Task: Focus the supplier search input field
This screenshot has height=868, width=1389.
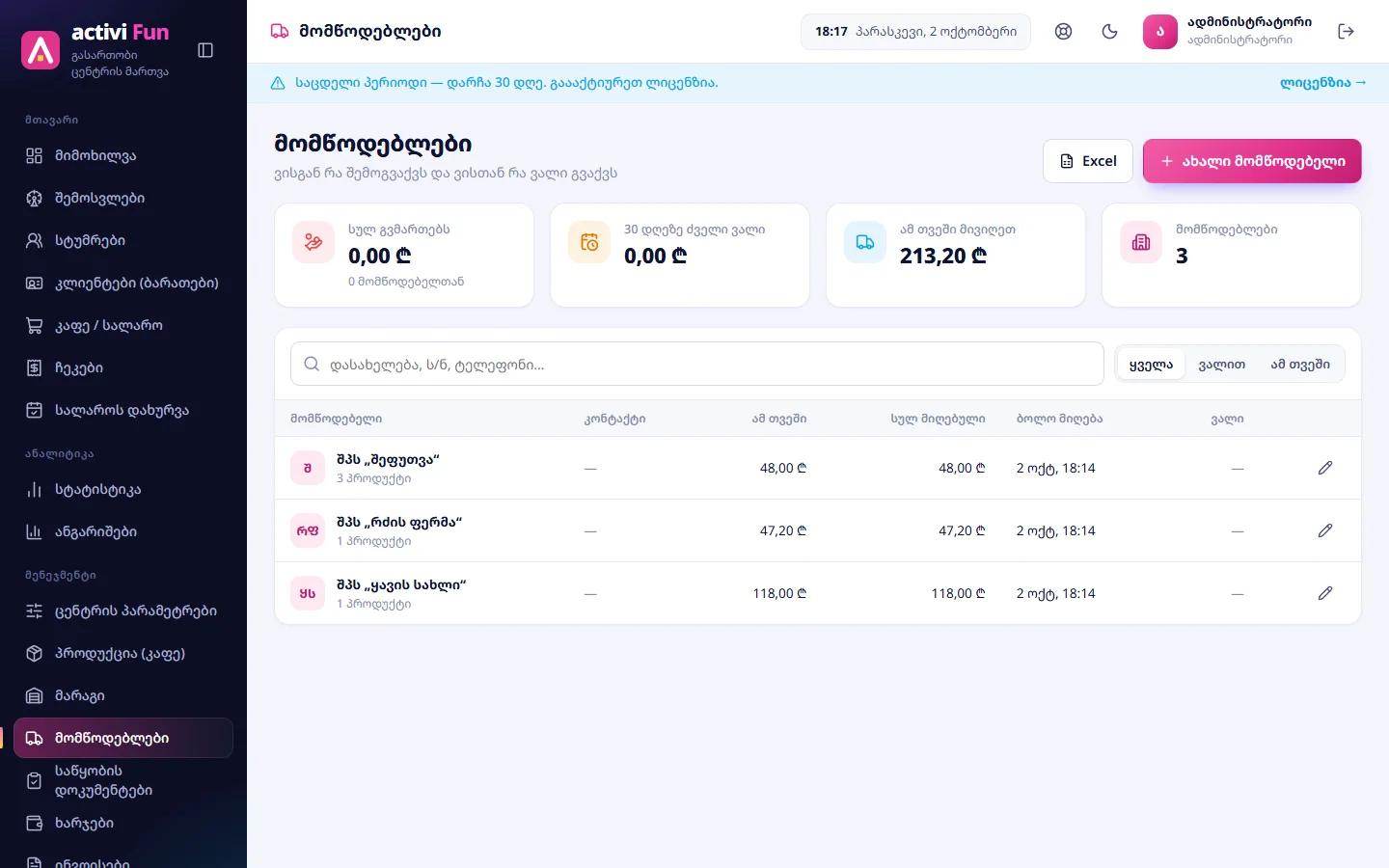Action: (x=697, y=365)
